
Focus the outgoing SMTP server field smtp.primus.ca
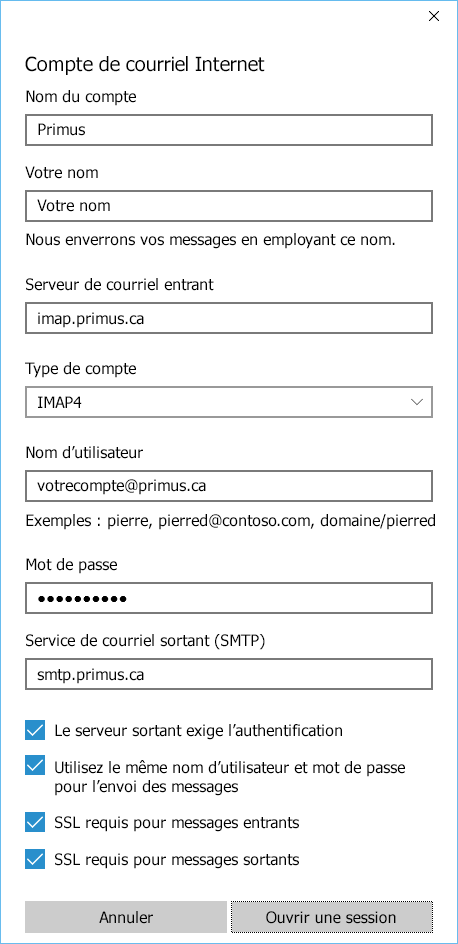229,674
